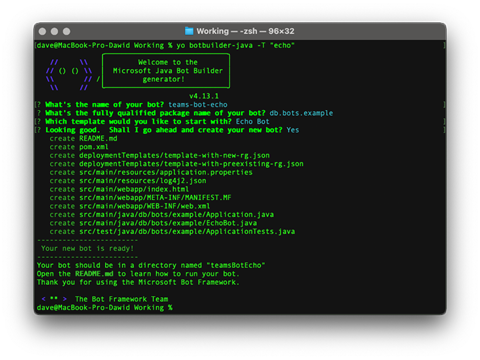Click the "create pom.xml" line
Image resolution: width=480 pixels, height=360 pixels.
79,147
